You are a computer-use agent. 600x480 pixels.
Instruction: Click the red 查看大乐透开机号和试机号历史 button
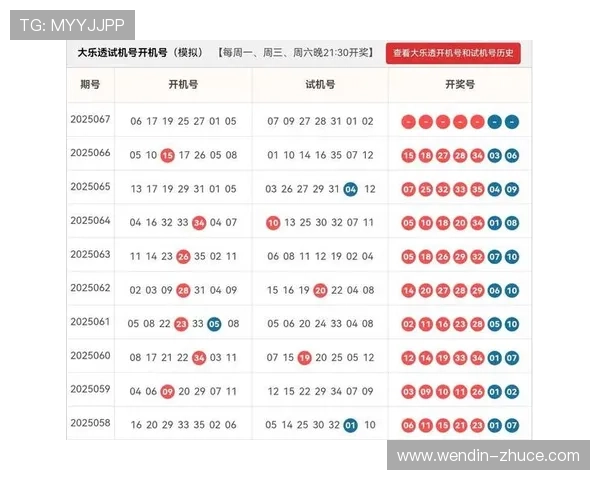pyautogui.click(x=453, y=53)
